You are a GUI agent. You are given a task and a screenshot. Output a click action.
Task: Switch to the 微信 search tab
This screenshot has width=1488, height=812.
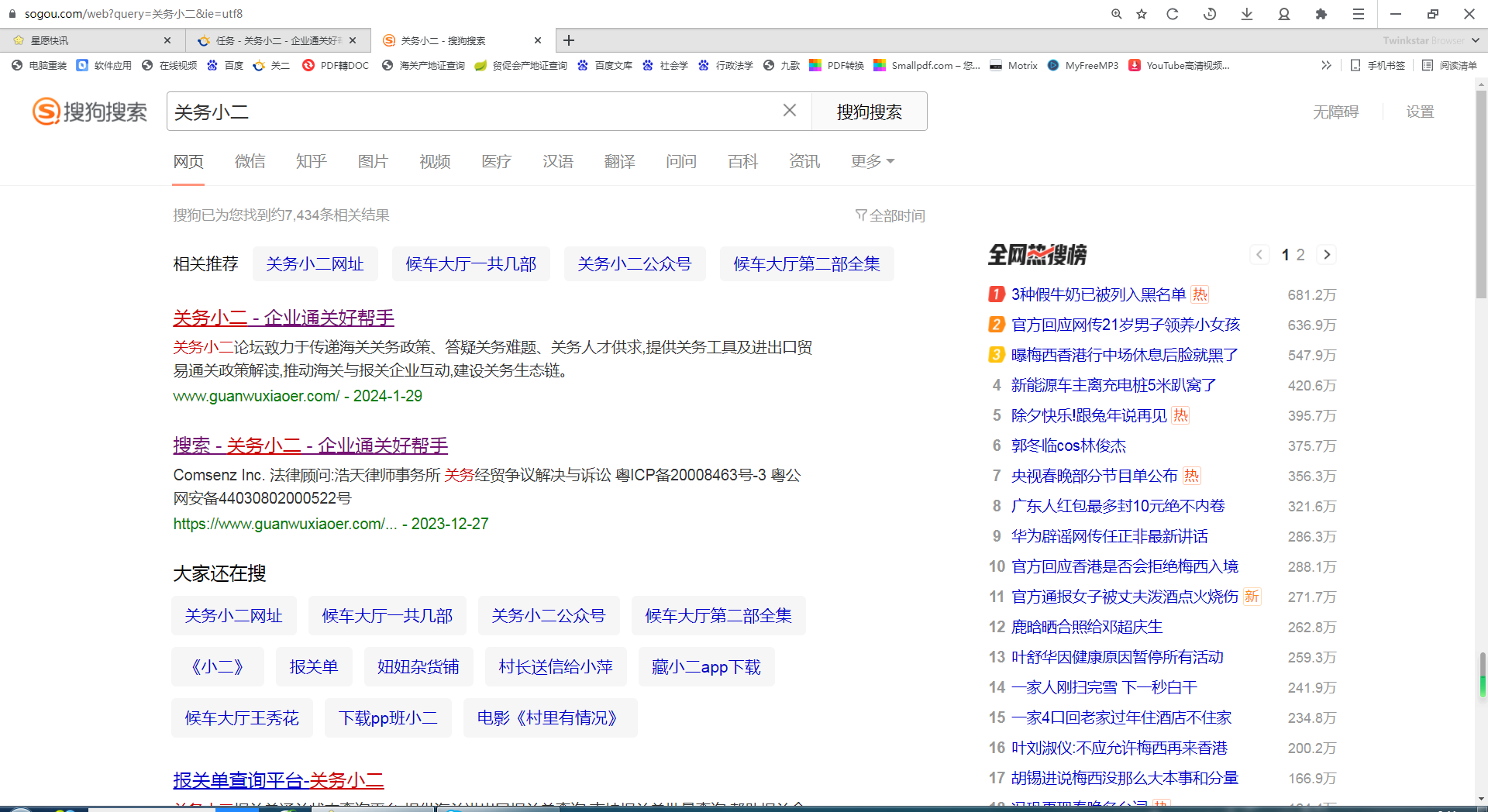click(250, 161)
